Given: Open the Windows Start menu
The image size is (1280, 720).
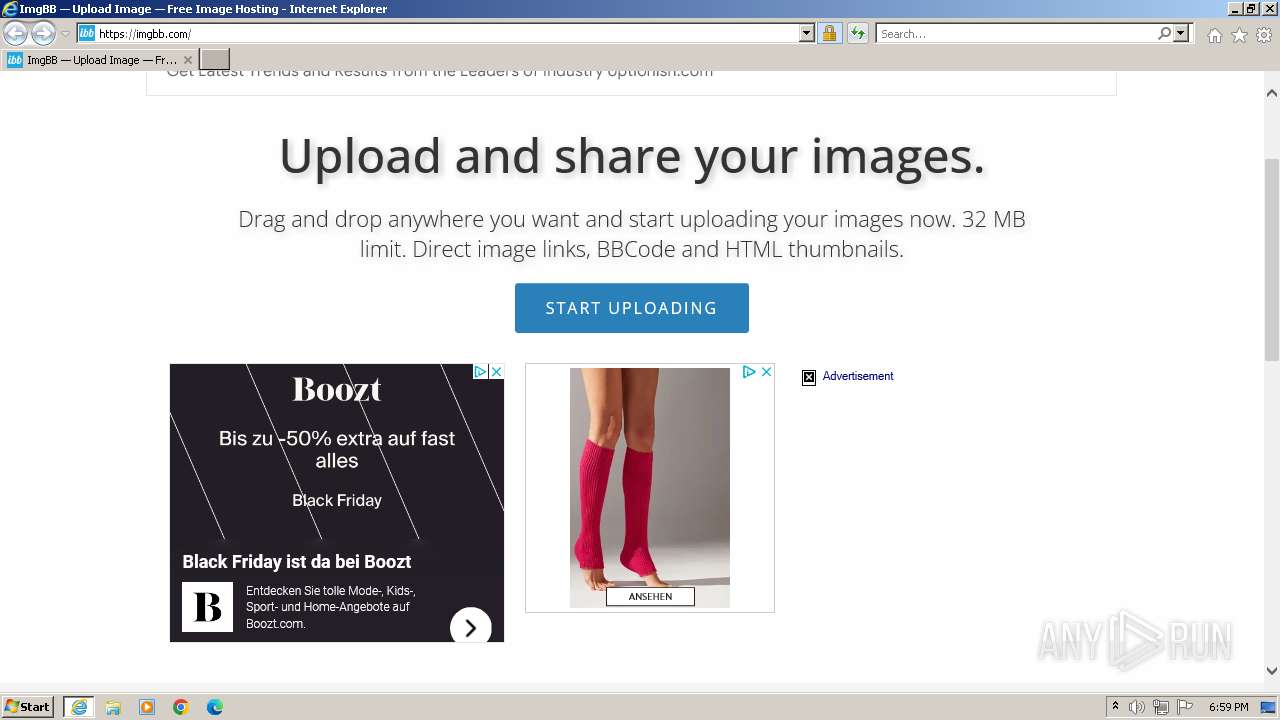Looking at the screenshot, I should click(x=27, y=707).
